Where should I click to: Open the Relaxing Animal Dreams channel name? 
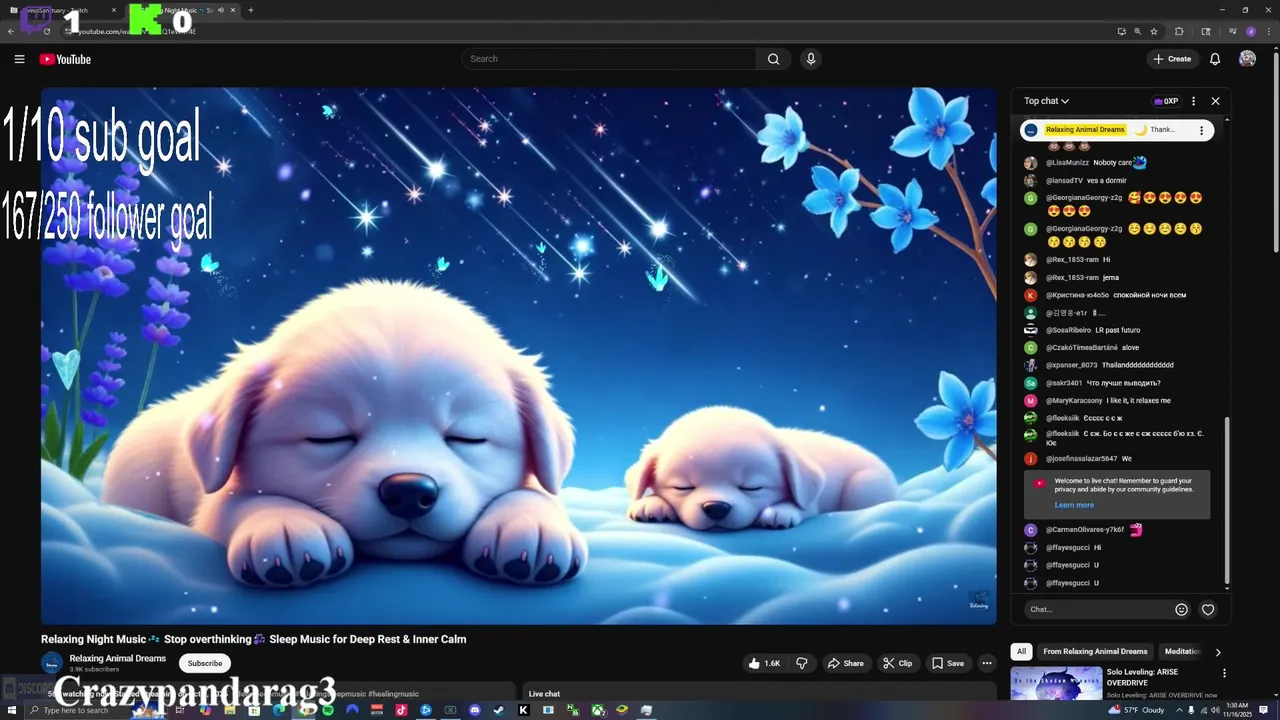pos(118,658)
